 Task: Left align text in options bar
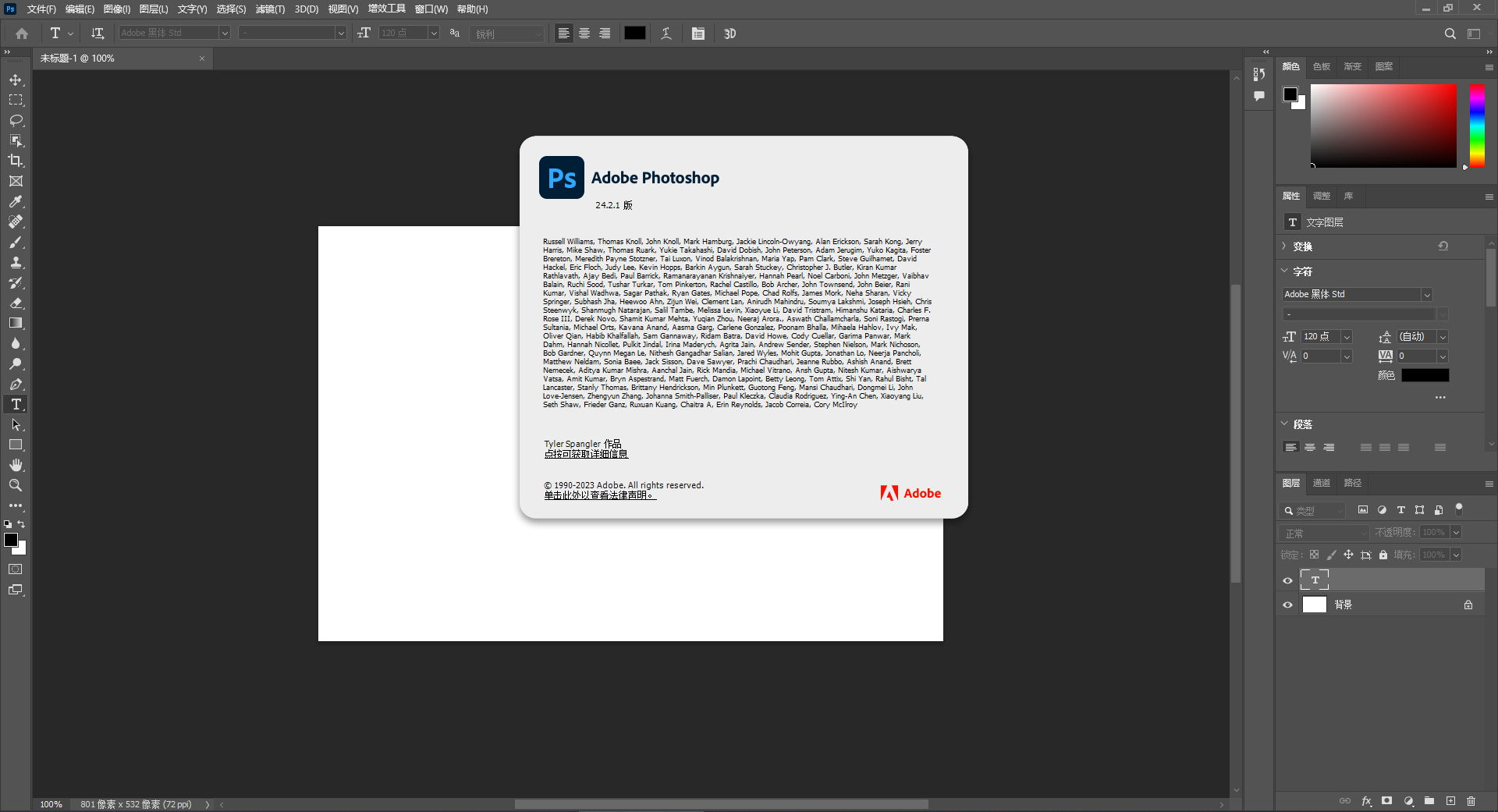pos(563,34)
